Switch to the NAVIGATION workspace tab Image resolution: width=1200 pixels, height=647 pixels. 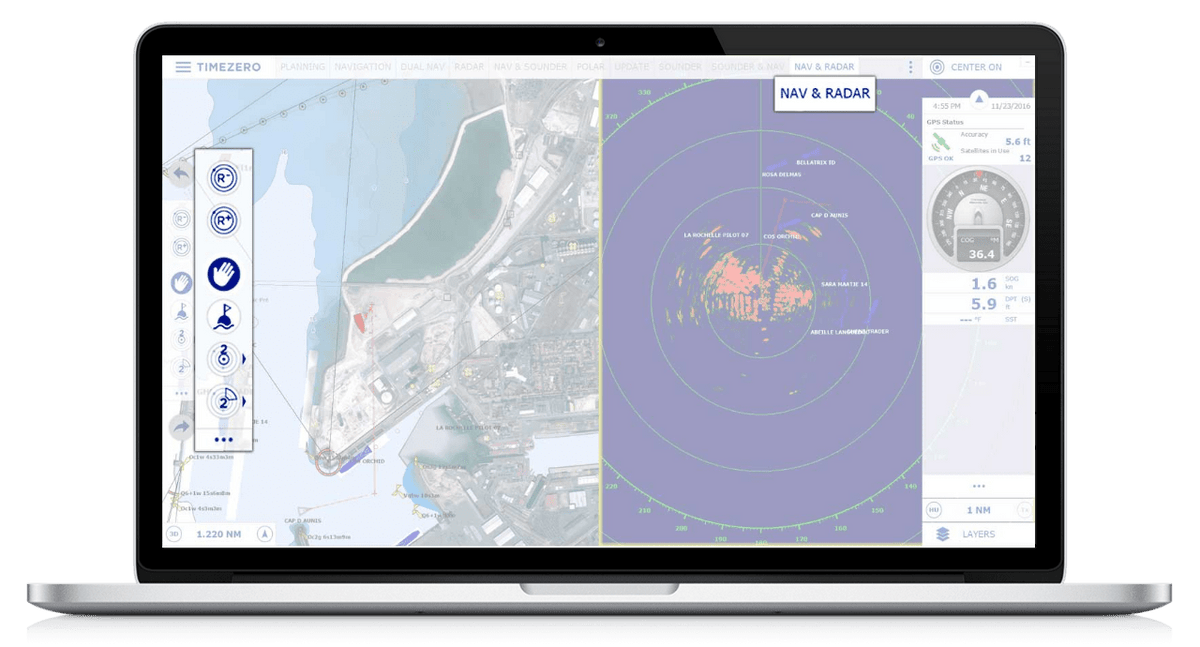click(x=363, y=67)
